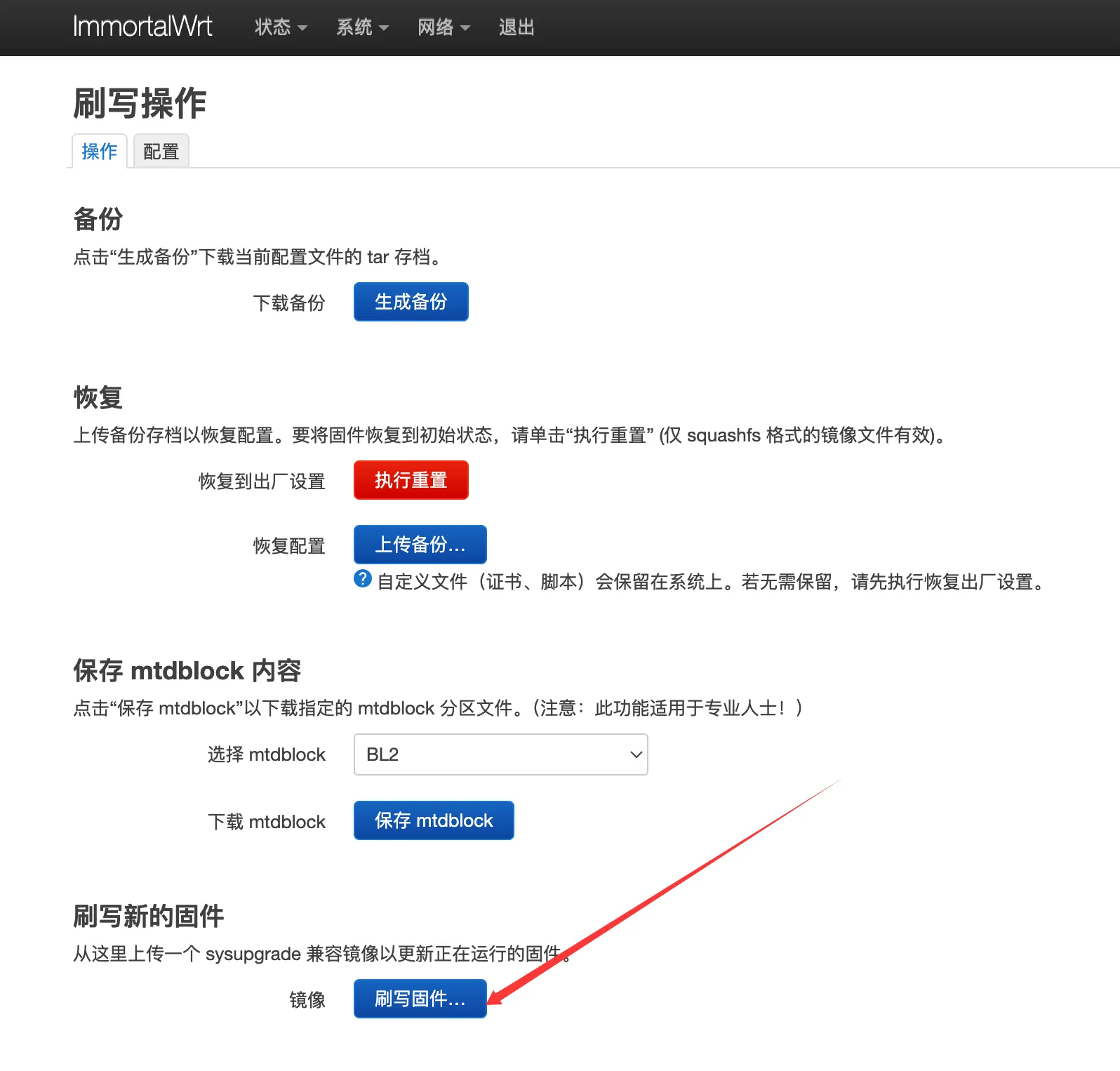Click the blue question mark help icon

(363, 579)
